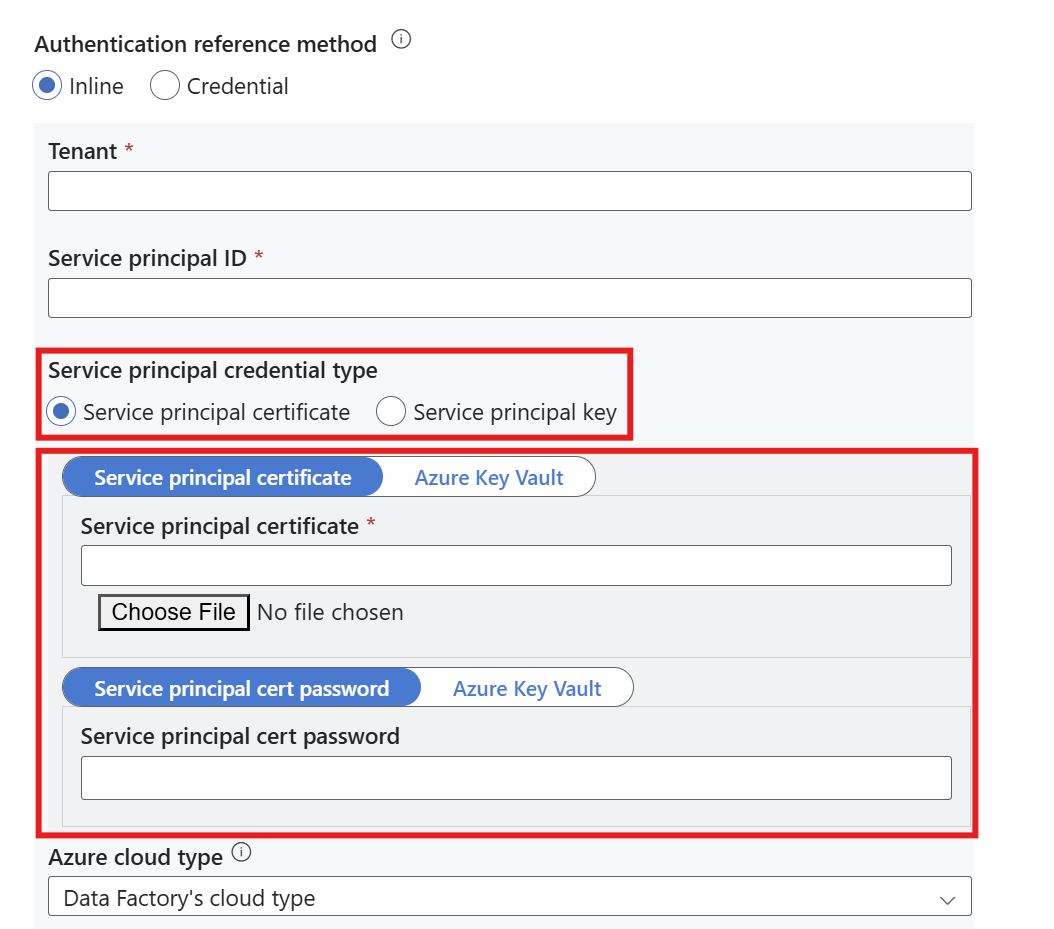This screenshot has width=1054, height=929.
Task: Switch to Service principal certificate tab
Action: 222,478
